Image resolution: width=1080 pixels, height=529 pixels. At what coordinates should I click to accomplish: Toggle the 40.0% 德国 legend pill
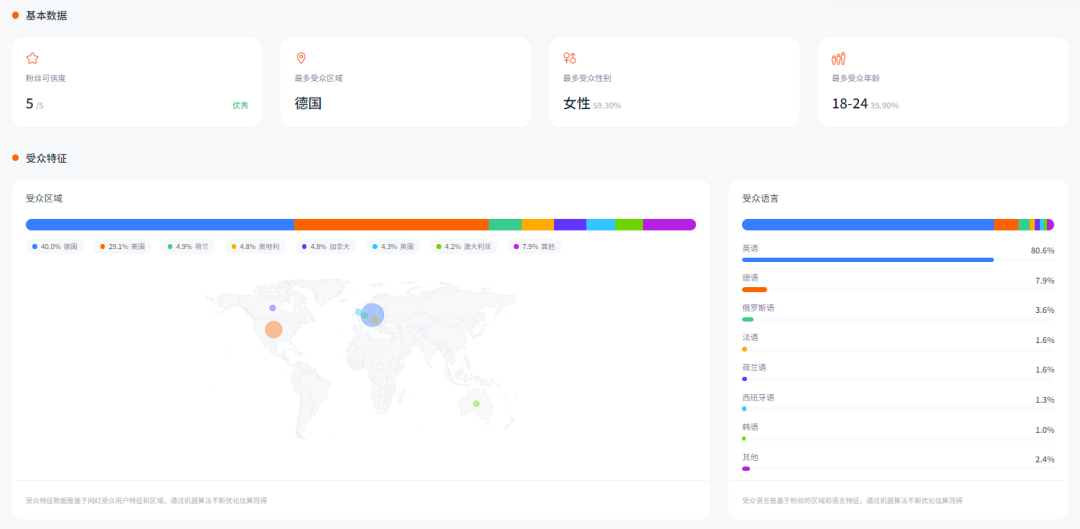[x=54, y=247]
